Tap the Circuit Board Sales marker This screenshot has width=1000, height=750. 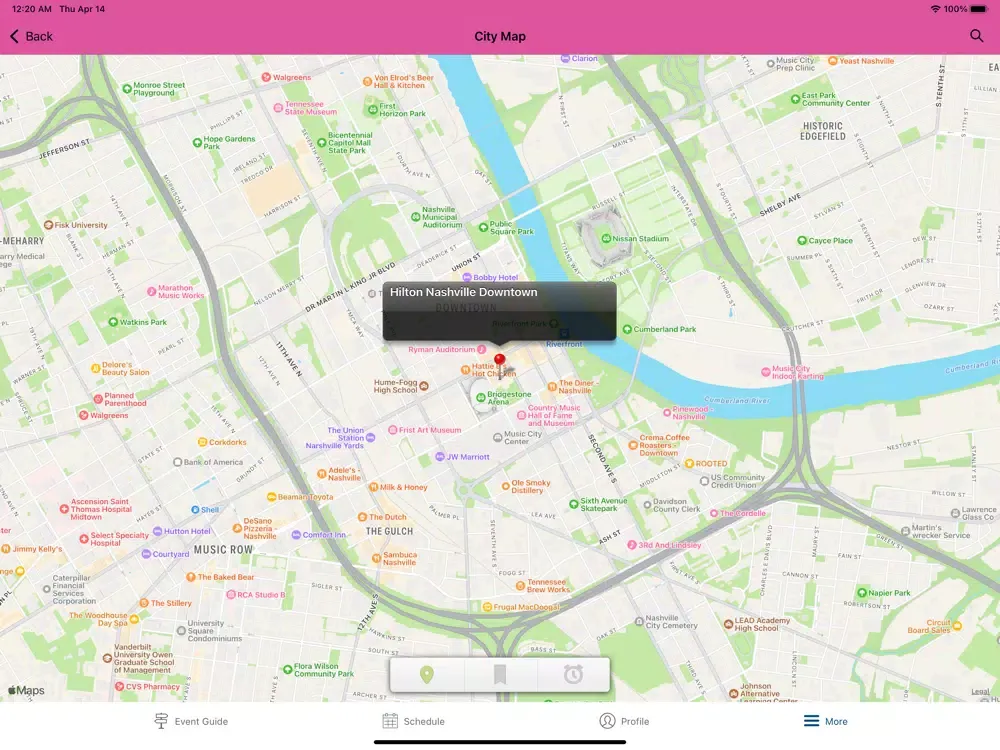tap(957, 626)
